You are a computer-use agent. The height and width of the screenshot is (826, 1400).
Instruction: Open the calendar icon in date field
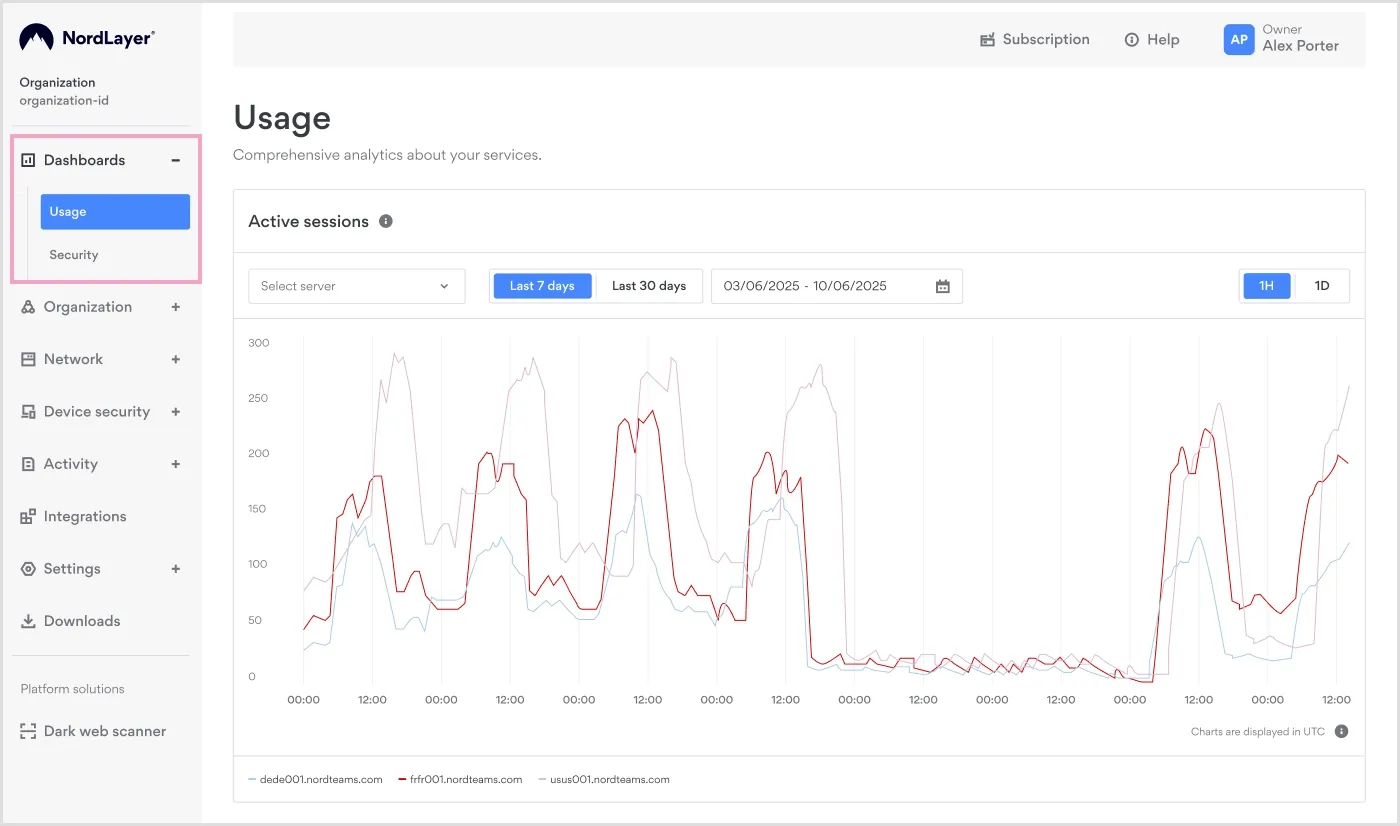[942, 286]
